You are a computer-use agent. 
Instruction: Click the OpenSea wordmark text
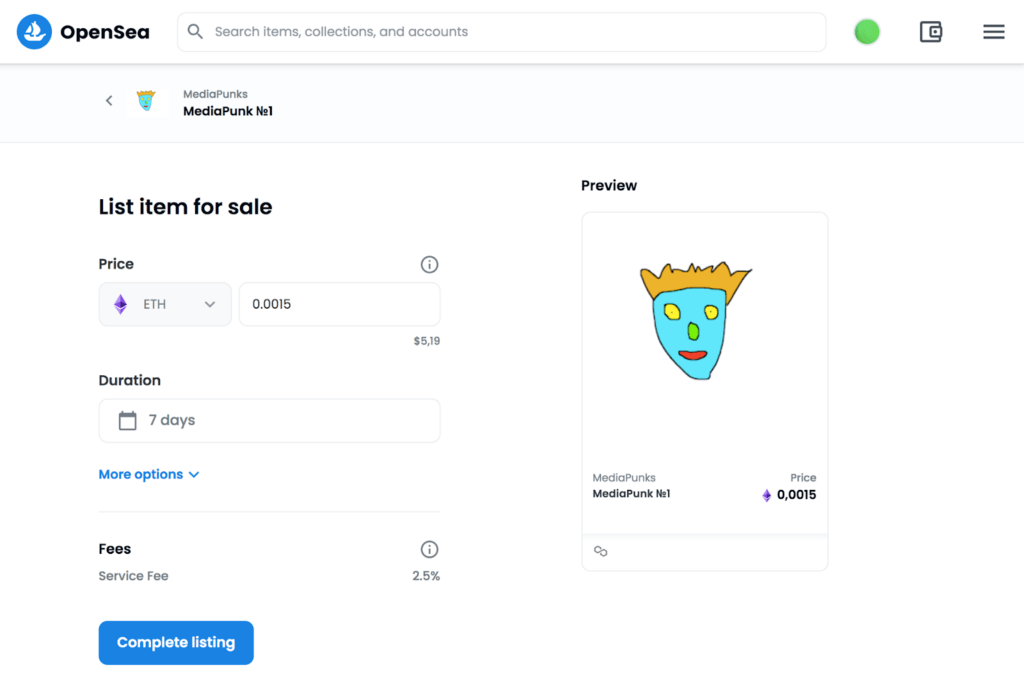[x=105, y=32]
